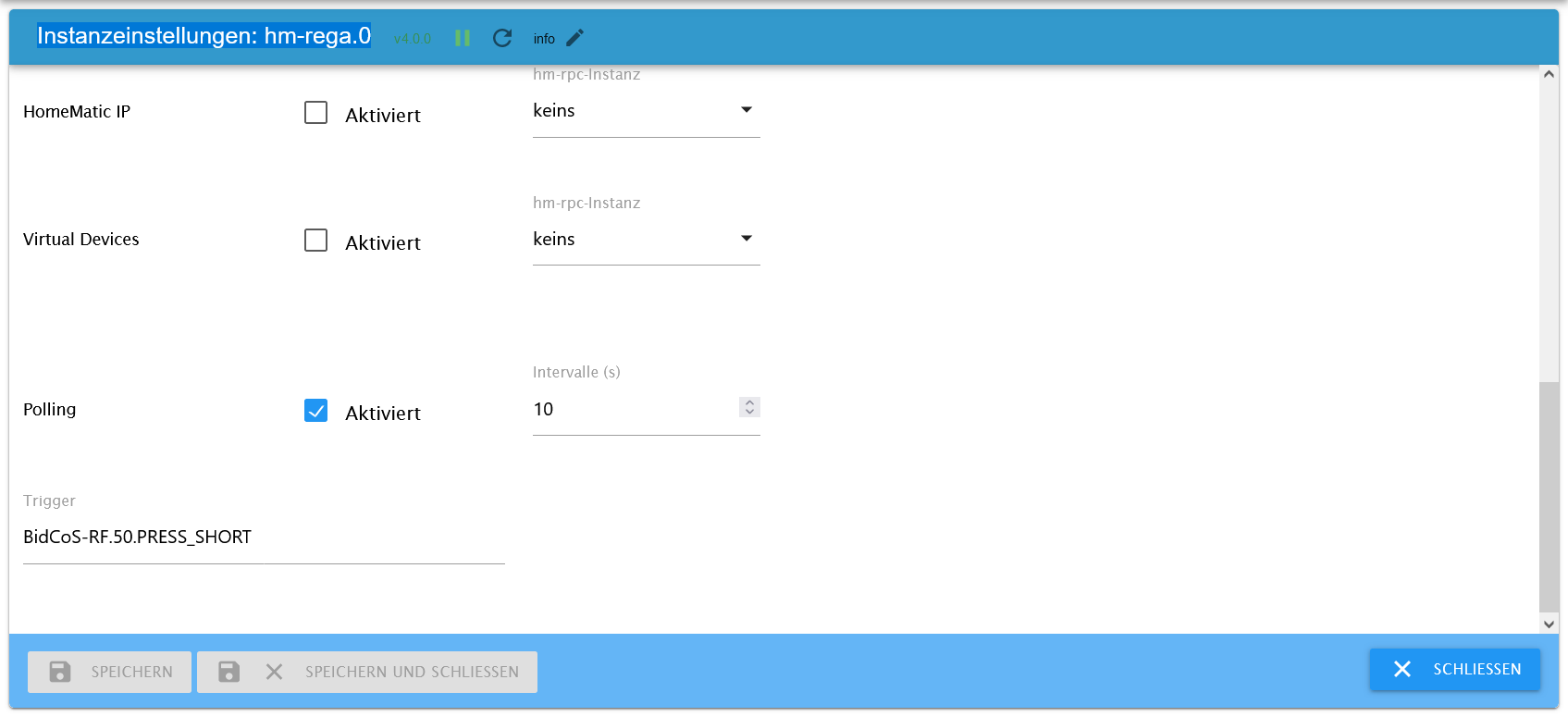Click the v4.0.0 version label
Viewport: 1568px width, 717px height.
413,39
